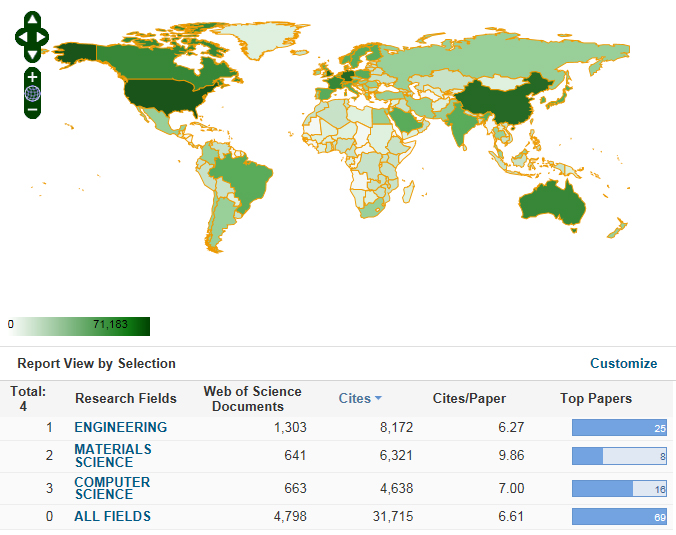The width and height of the screenshot is (676, 535).
Task: Pan the map down with the arrow
Action: [32, 52]
